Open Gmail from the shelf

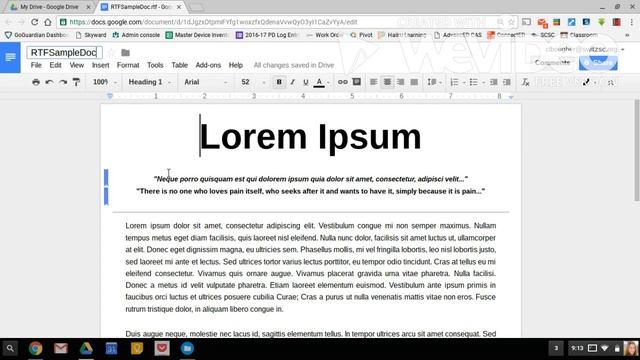[x=61, y=348]
